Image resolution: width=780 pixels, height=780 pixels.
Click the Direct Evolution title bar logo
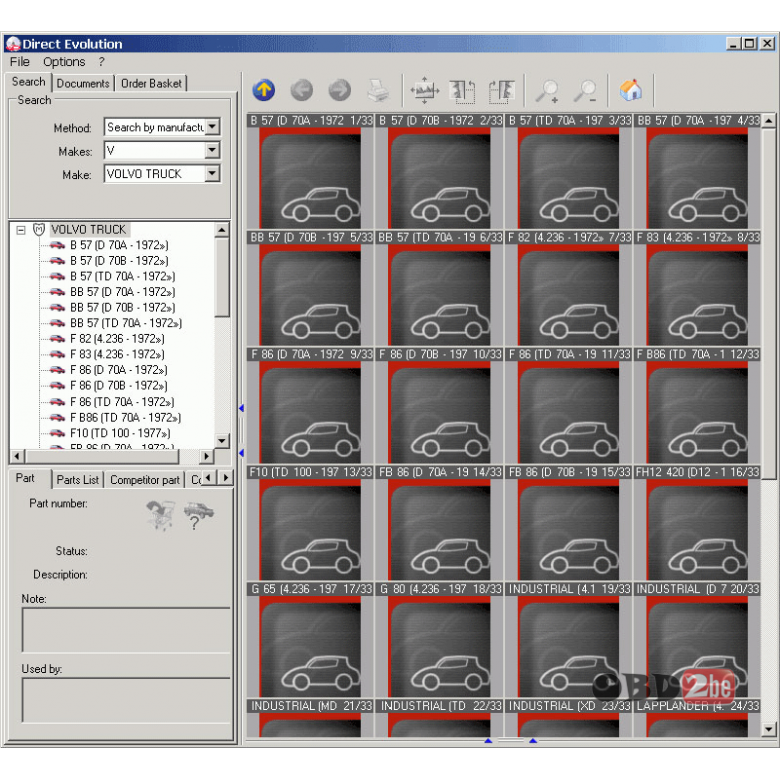tap(13, 44)
